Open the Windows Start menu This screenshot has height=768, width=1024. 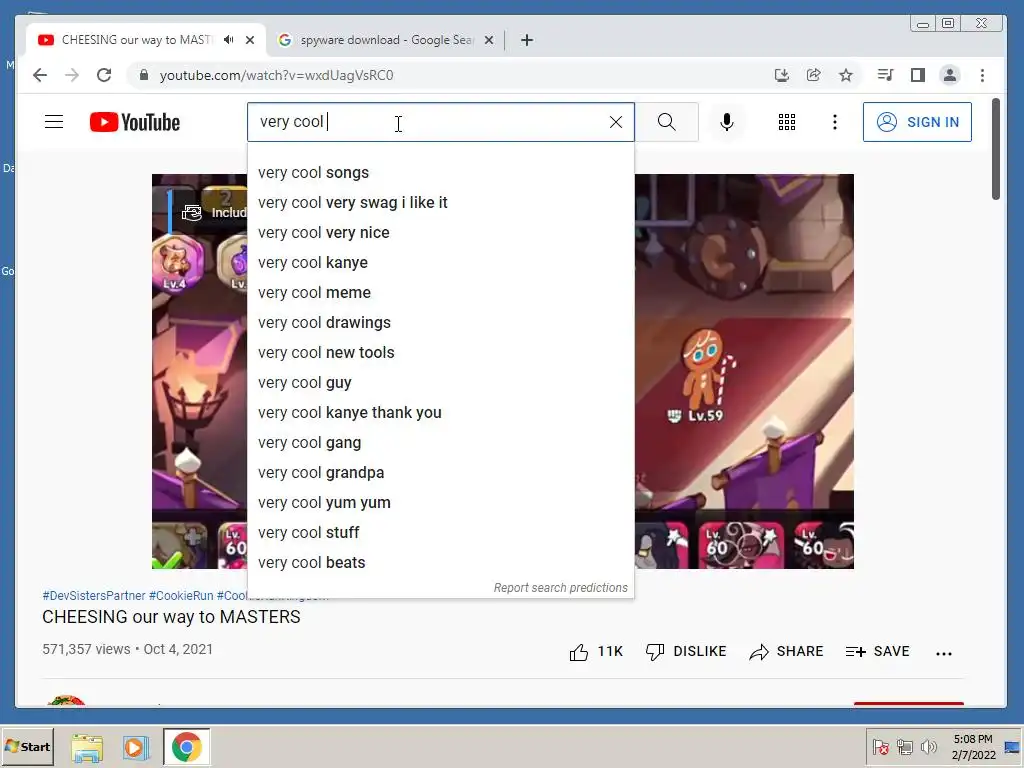[27, 746]
